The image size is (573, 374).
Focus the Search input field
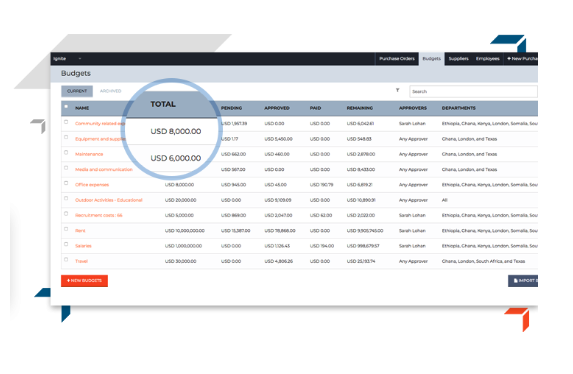[x=474, y=91]
